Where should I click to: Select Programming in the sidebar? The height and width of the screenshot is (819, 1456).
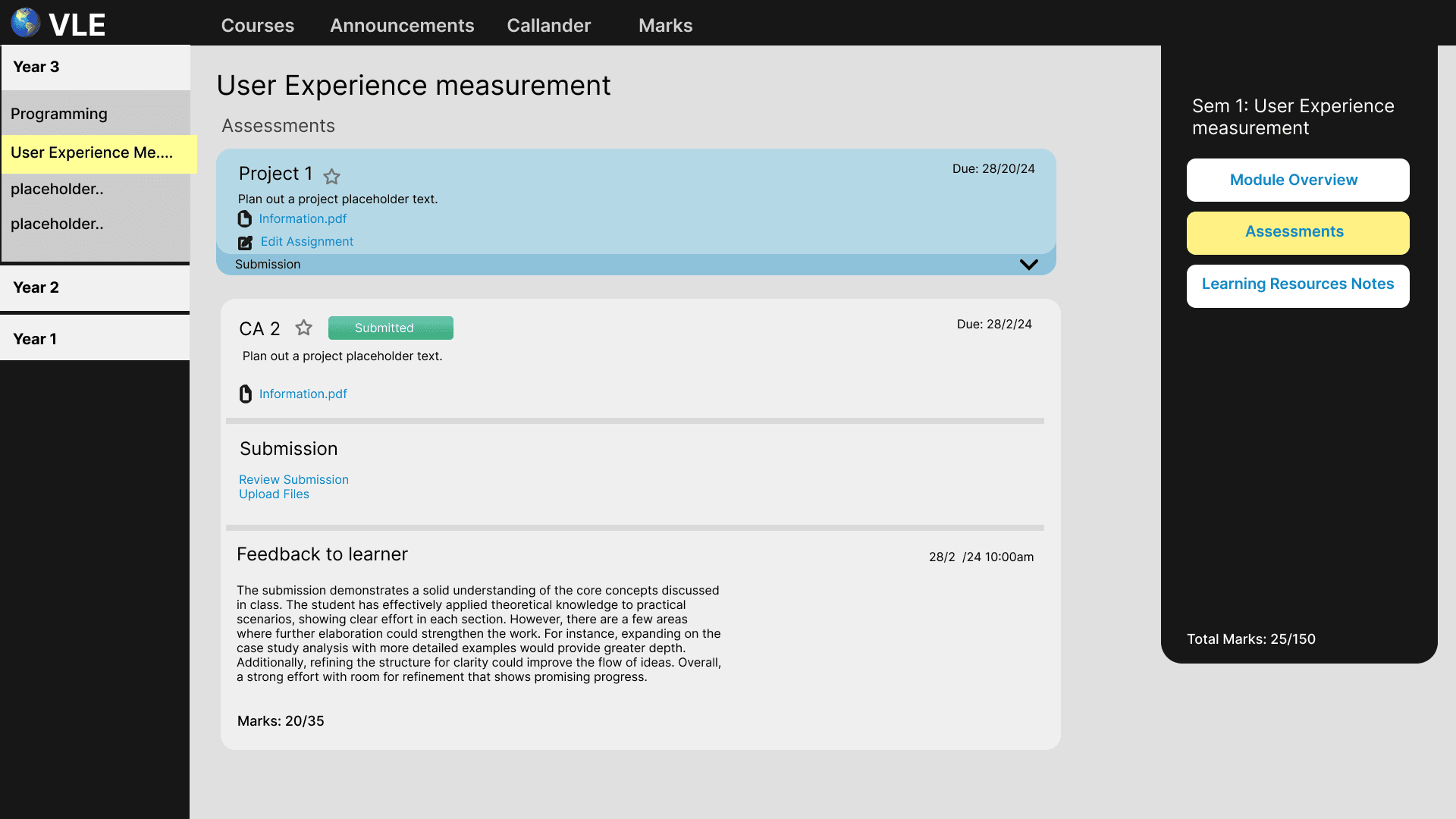tap(59, 114)
